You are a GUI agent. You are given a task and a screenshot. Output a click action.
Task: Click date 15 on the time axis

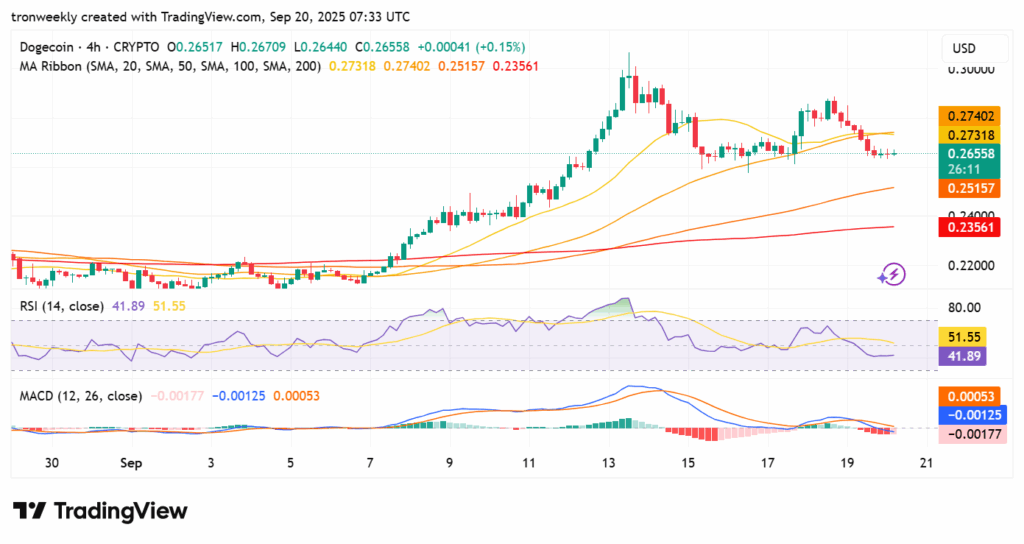pos(688,463)
